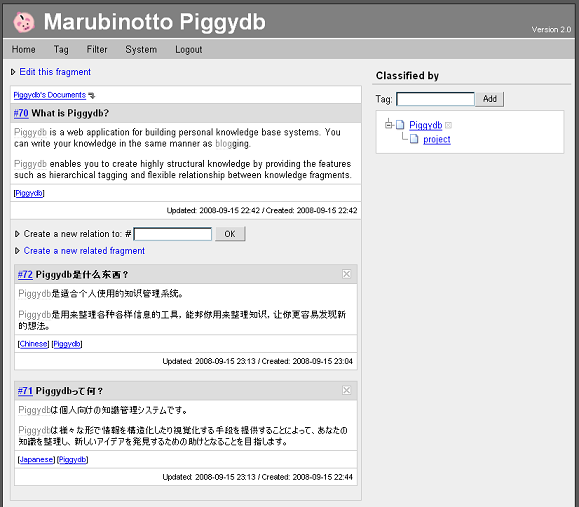The image size is (579, 507).
Task: Expand Create a new related fragment
Action: pos(17,251)
